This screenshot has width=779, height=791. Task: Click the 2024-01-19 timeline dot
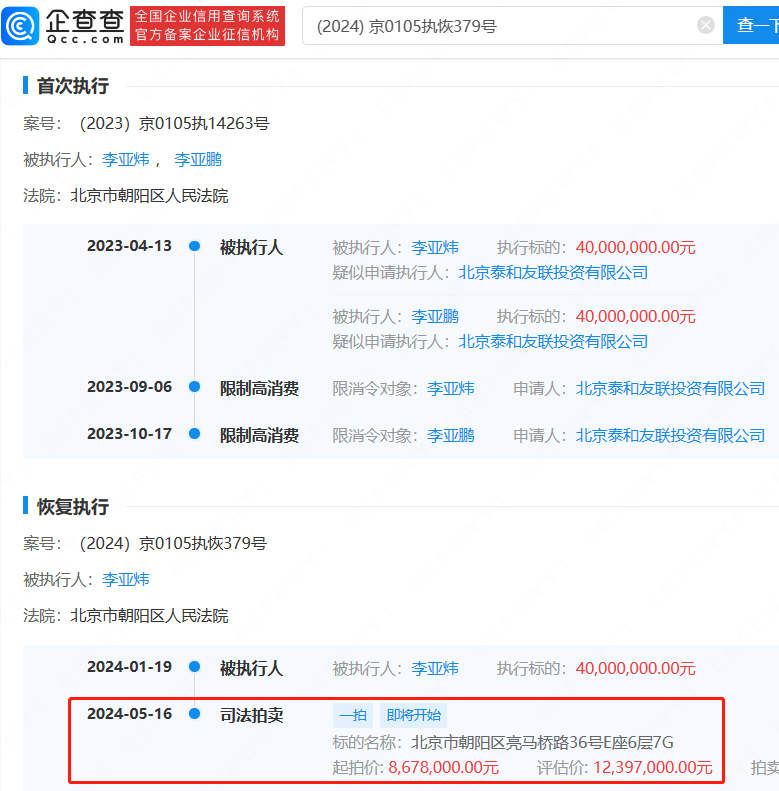195,667
